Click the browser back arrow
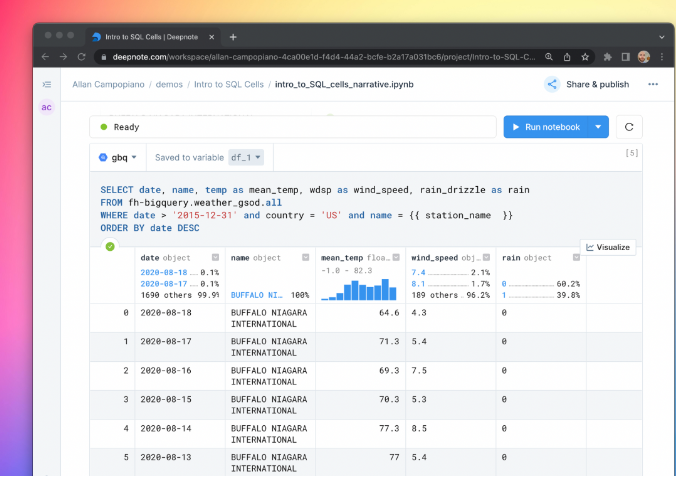Image resolution: width=678 pixels, height=478 pixels. click(x=45, y=57)
